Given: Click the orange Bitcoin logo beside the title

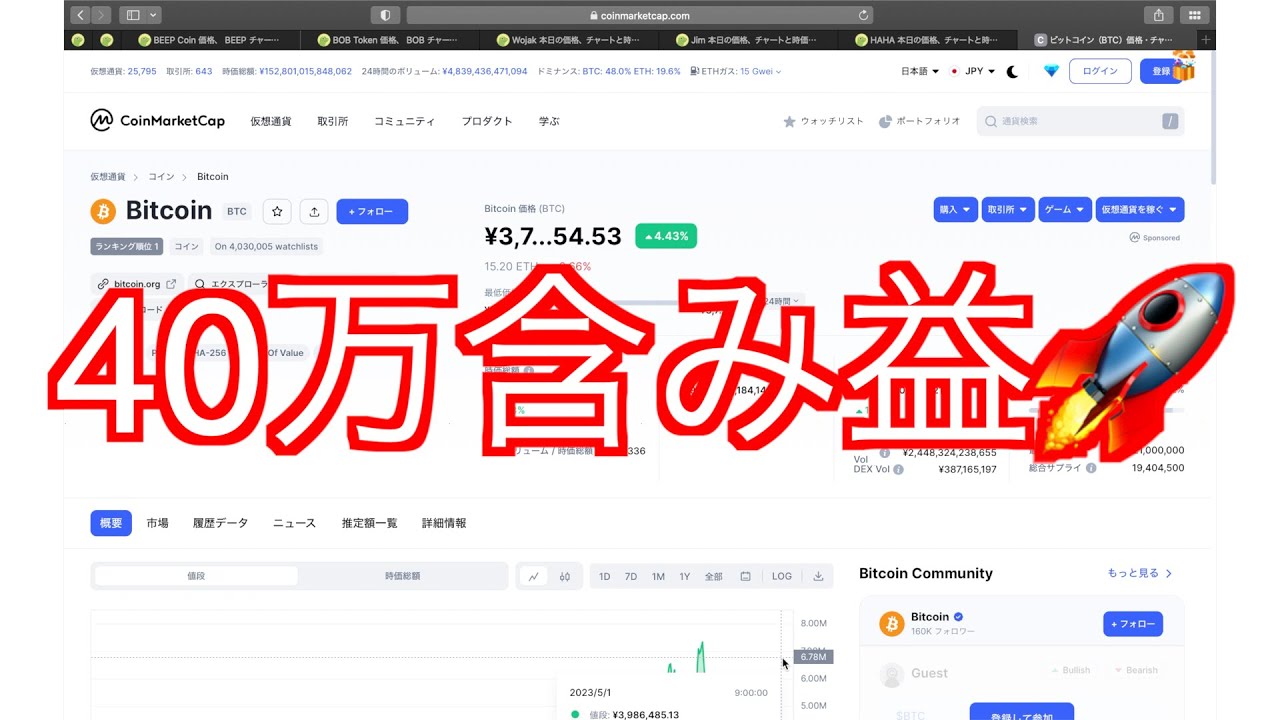Looking at the screenshot, I should pyautogui.click(x=104, y=211).
